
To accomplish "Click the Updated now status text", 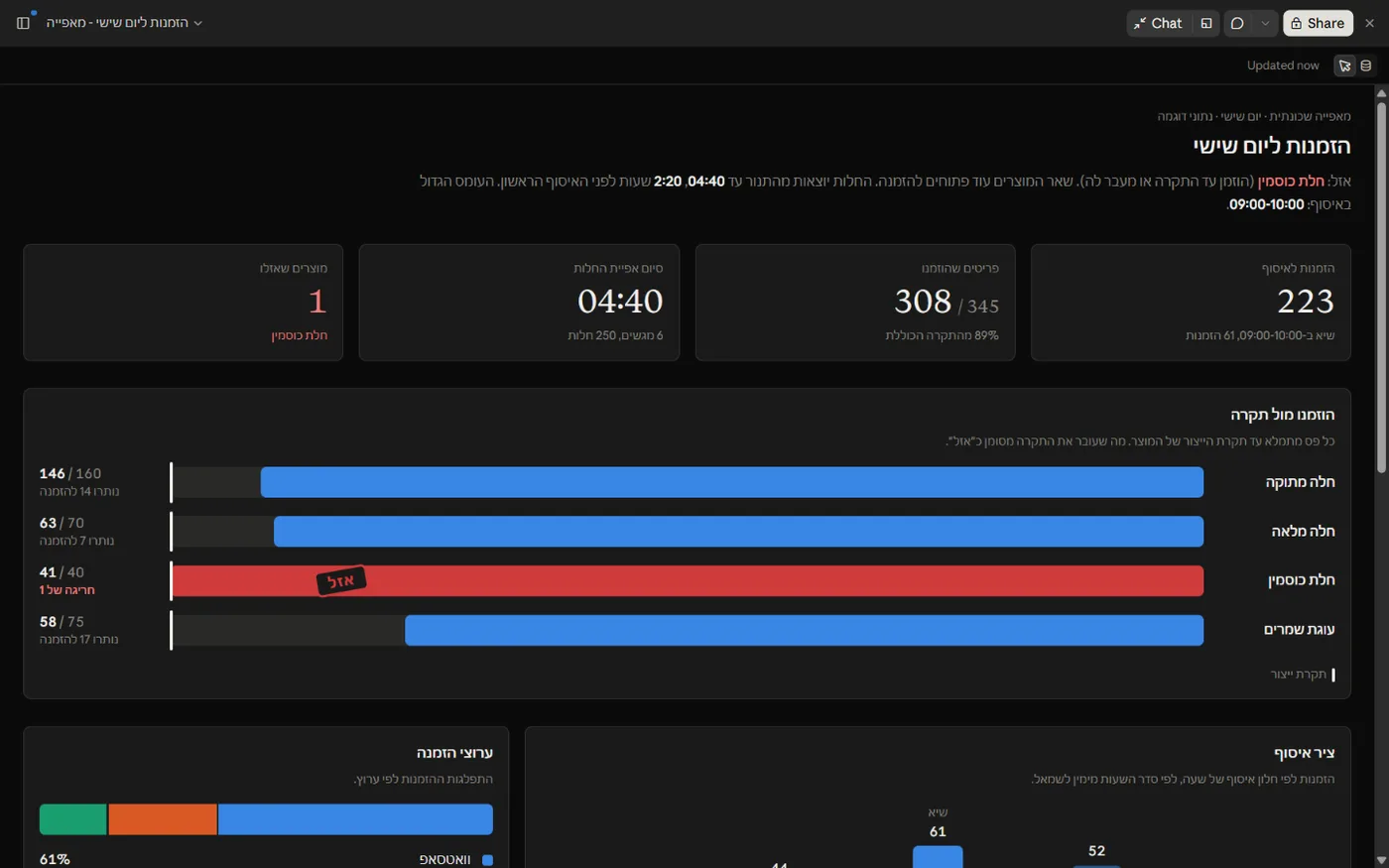I will pyautogui.click(x=1283, y=65).
